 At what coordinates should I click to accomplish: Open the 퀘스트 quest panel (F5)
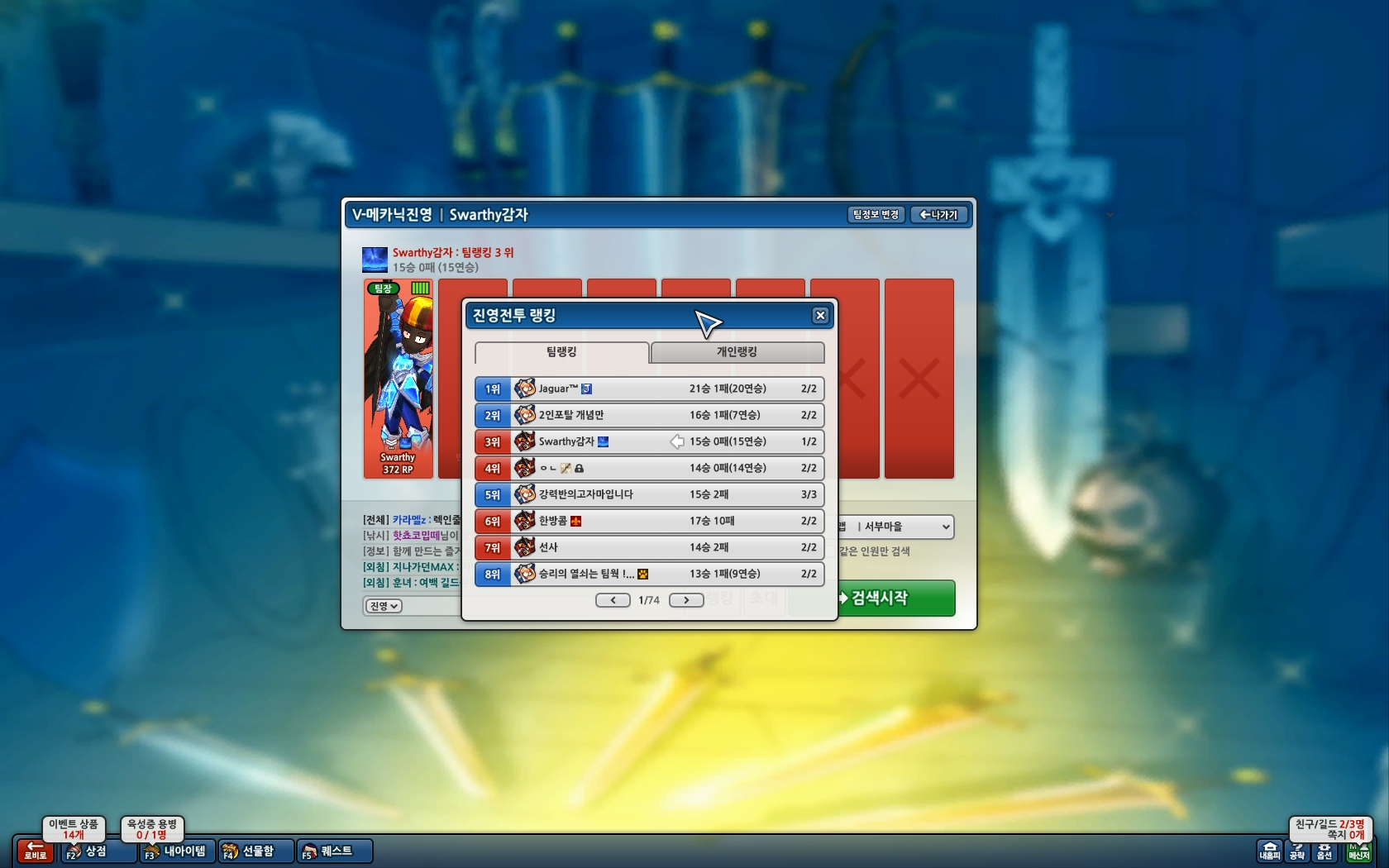pyautogui.click(x=335, y=851)
